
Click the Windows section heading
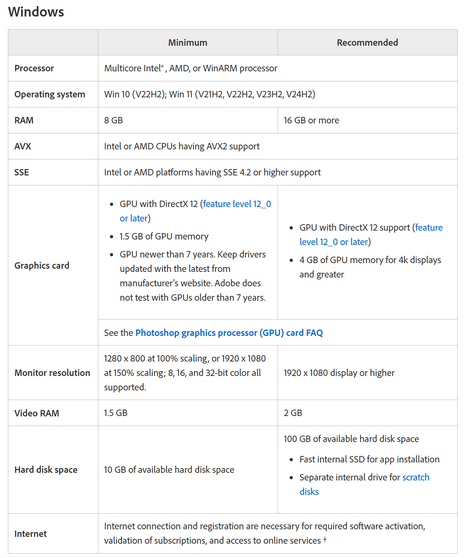[x=36, y=12]
